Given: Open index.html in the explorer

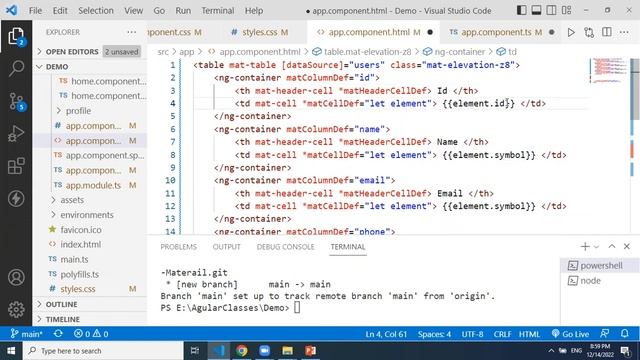Looking at the screenshot, I should click(x=81, y=244).
